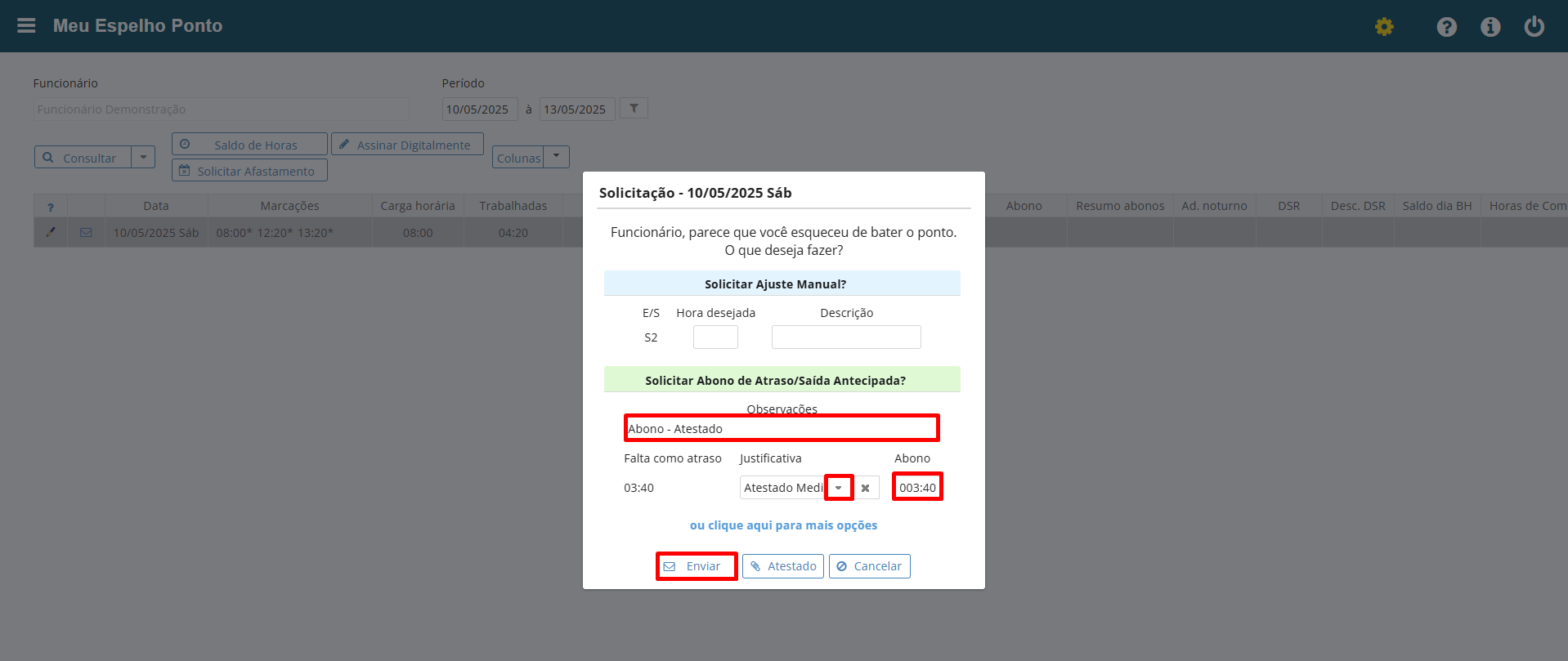Attach a certificate via the Atestado button
This screenshot has height=661, width=1568.
783,566
